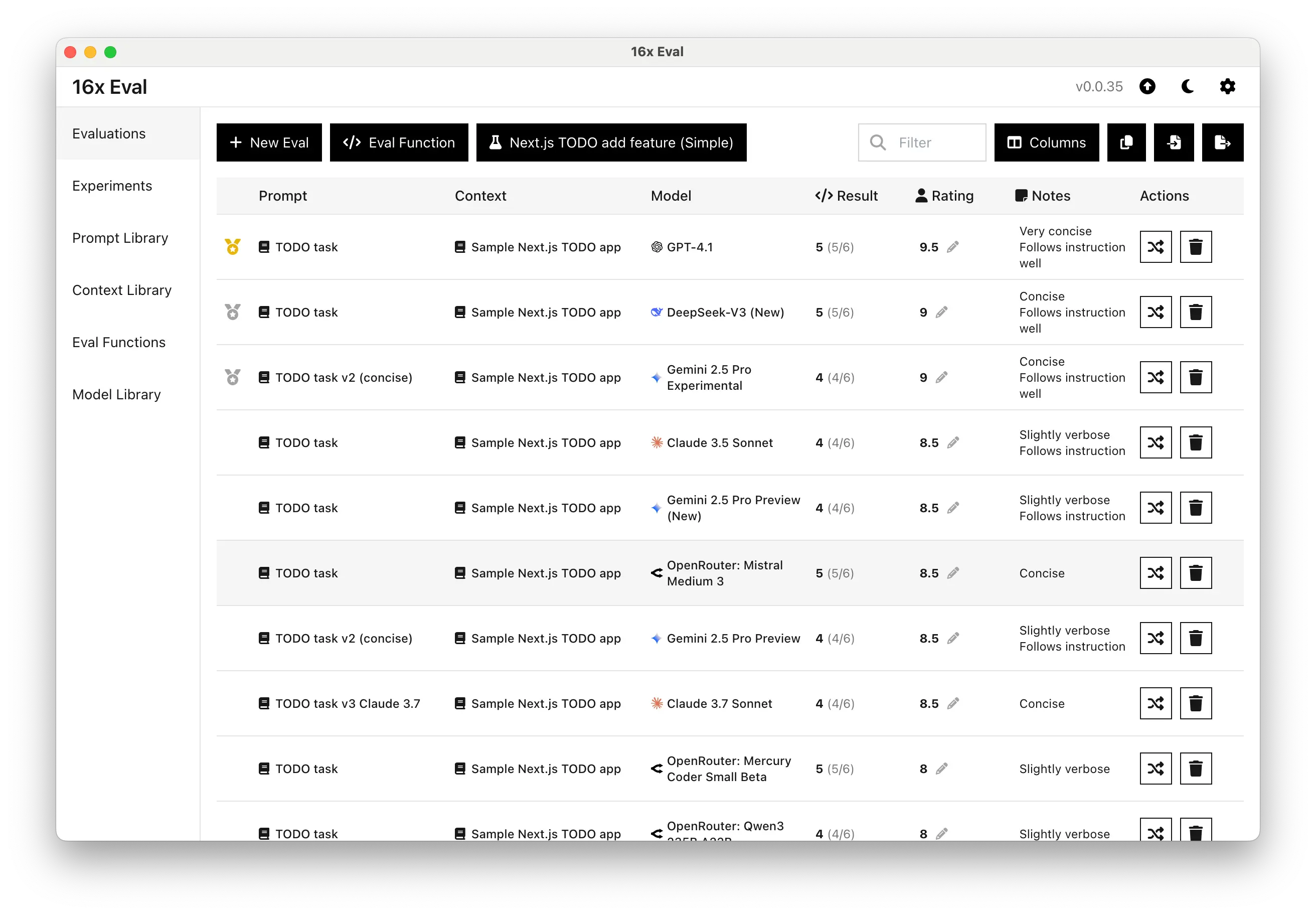Create a New Eval

[x=269, y=142]
